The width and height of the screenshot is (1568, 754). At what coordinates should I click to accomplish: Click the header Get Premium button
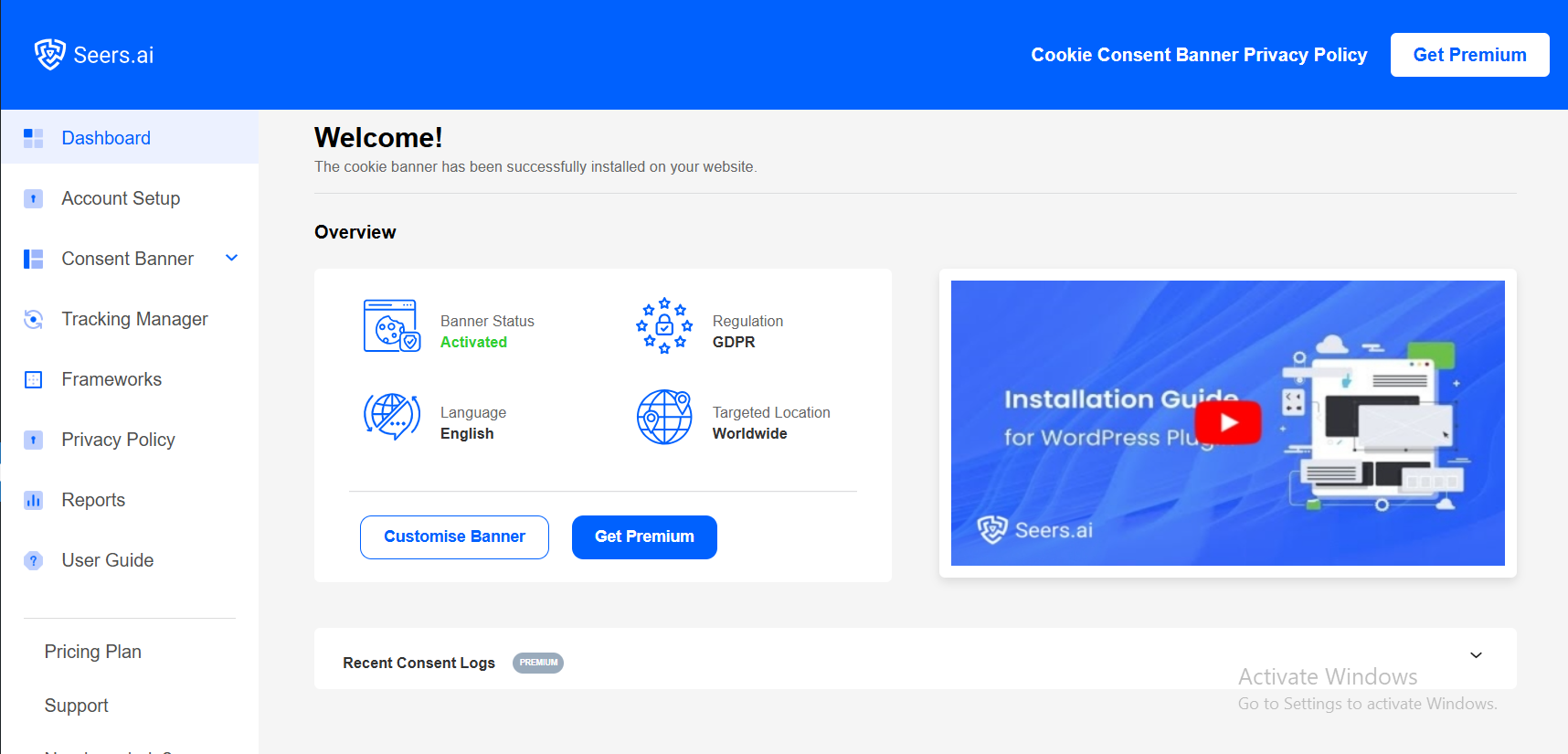coord(1469,55)
